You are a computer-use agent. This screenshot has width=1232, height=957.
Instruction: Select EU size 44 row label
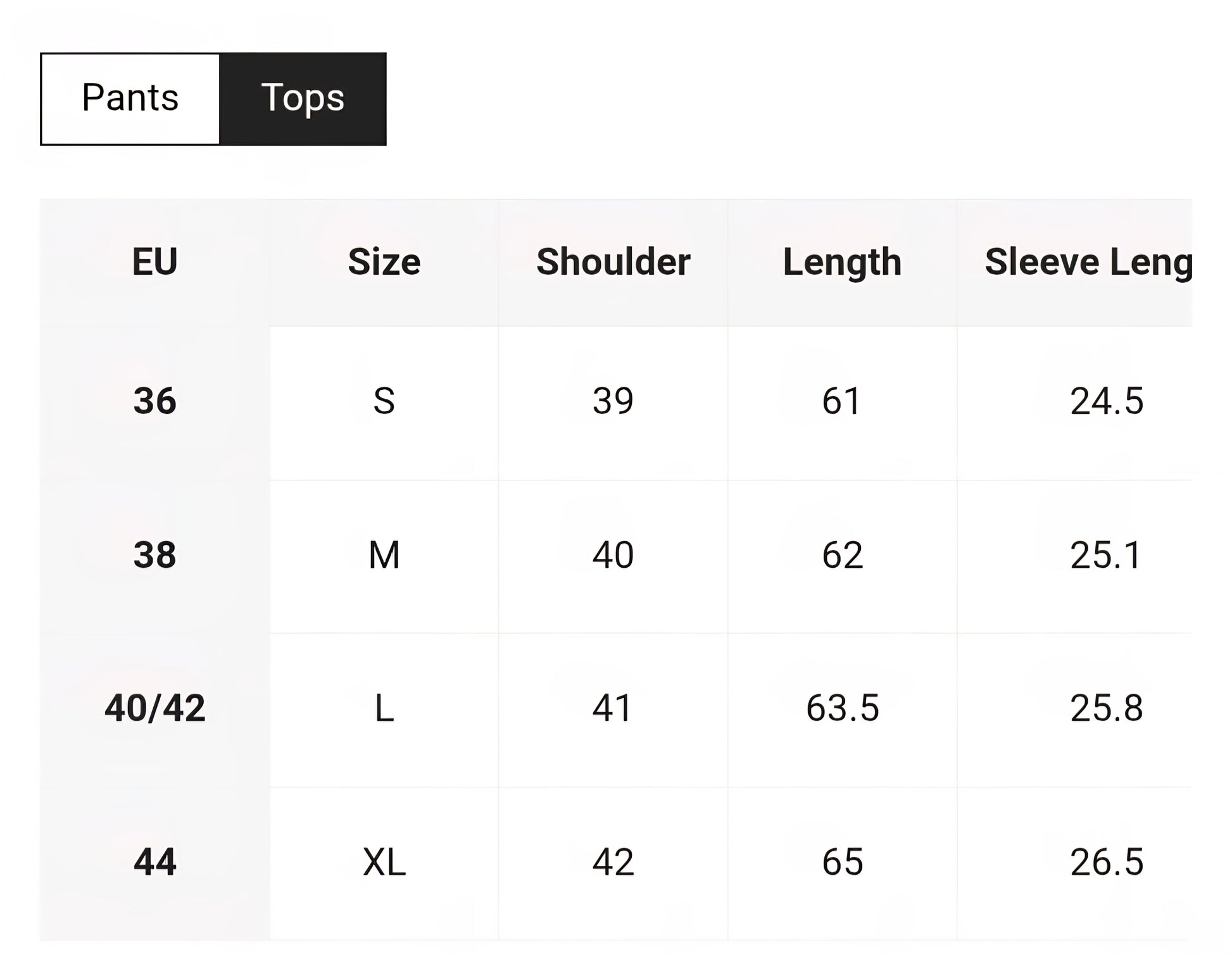155,862
